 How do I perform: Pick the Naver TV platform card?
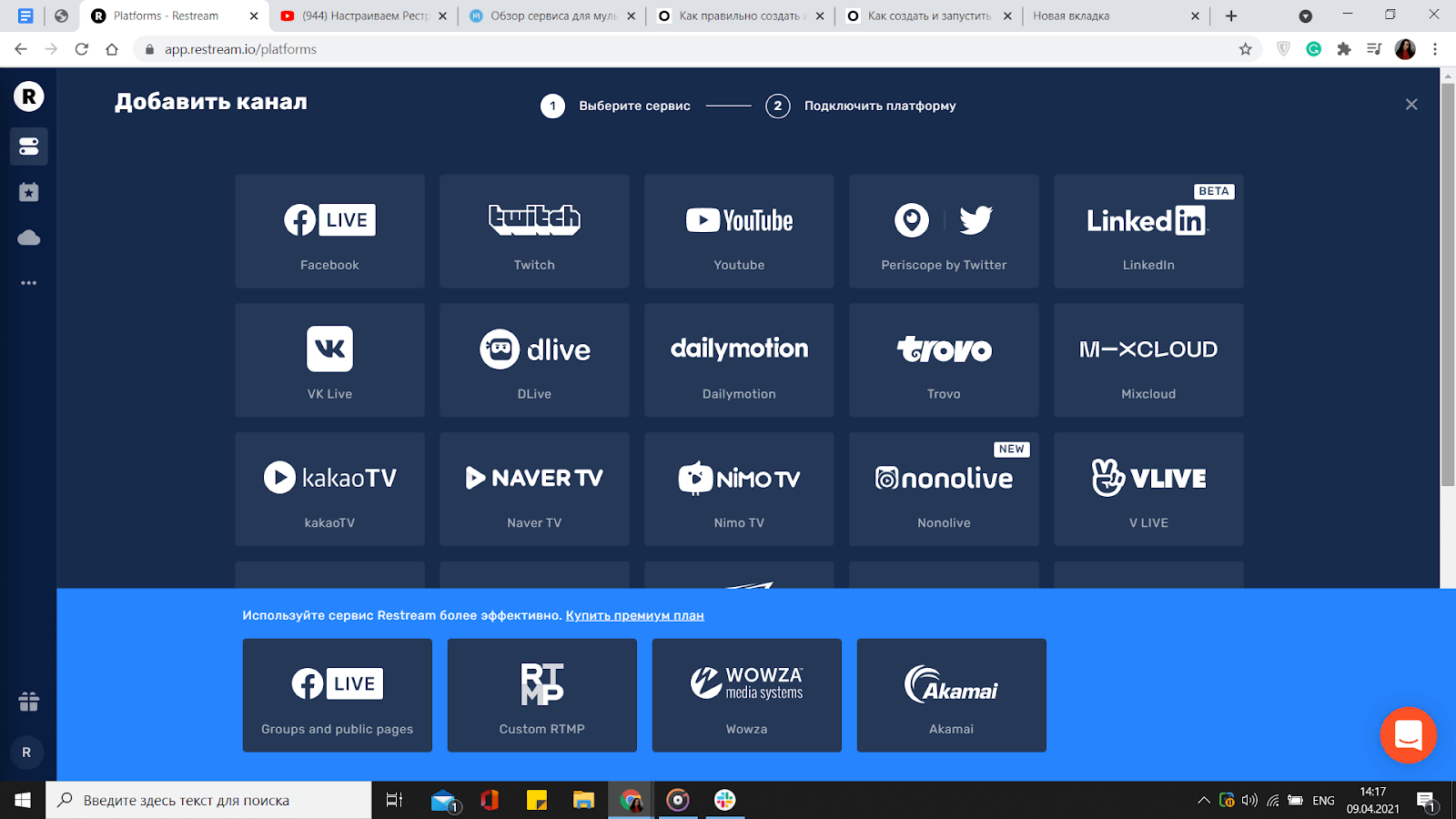(x=534, y=490)
